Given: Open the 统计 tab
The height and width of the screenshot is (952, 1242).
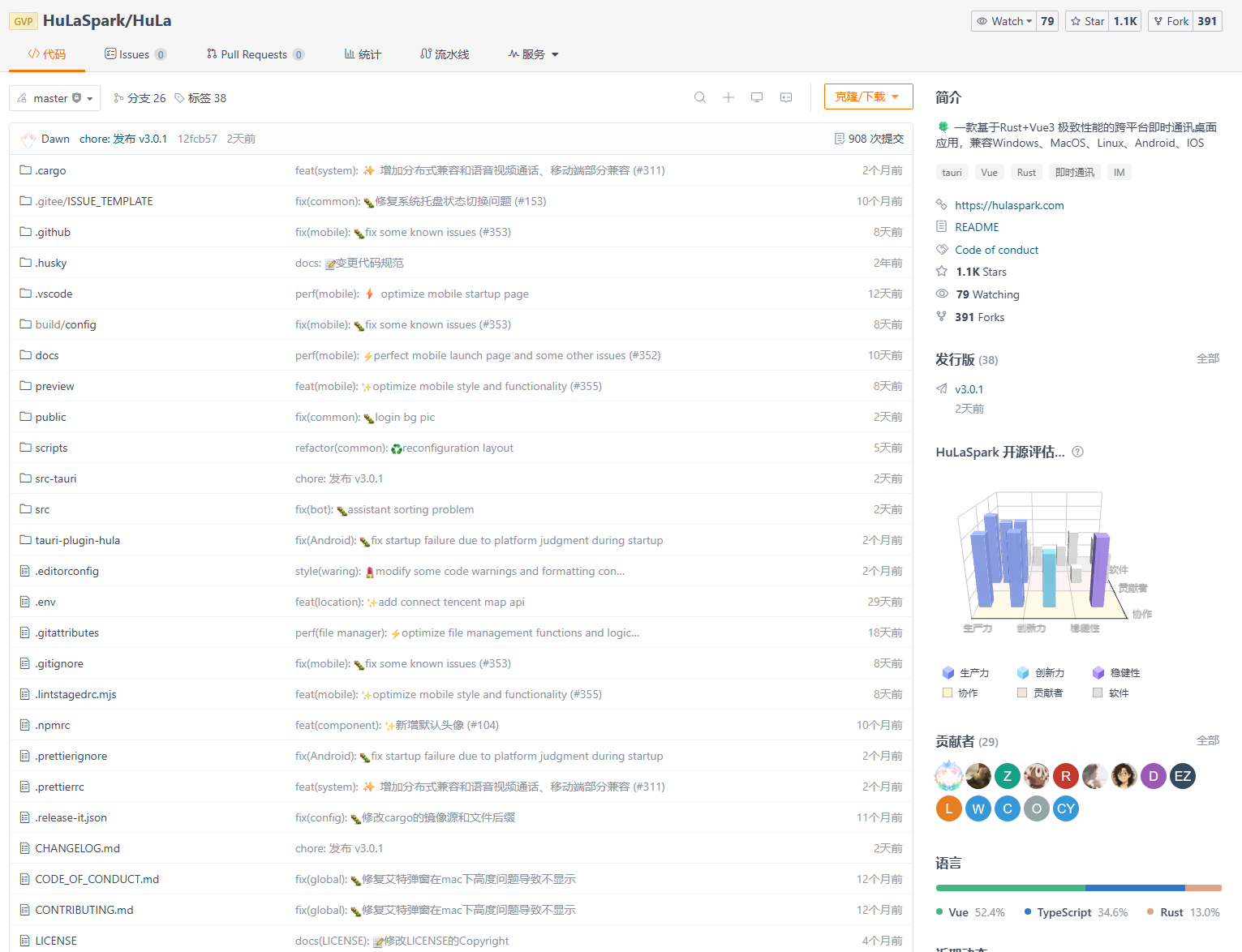Looking at the screenshot, I should click(363, 54).
